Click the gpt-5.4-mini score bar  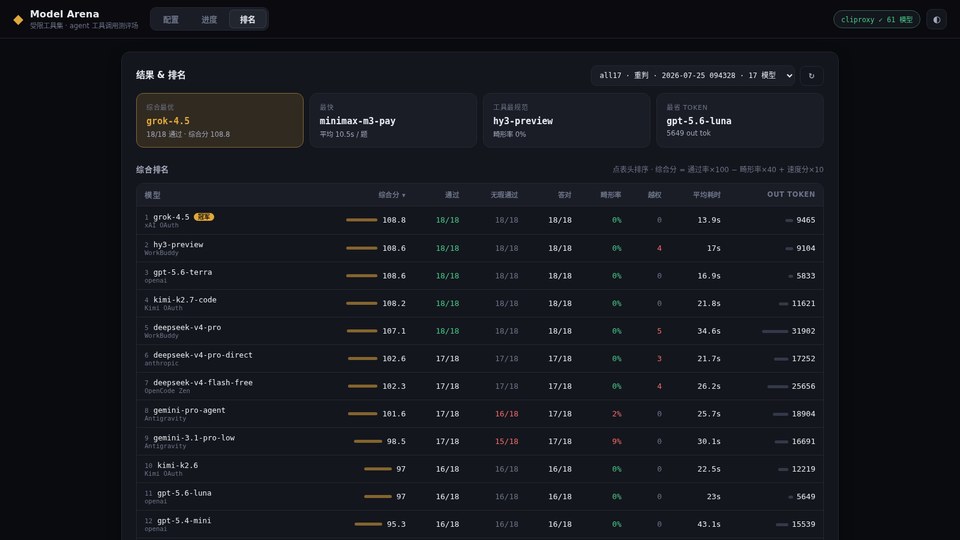tap(368, 524)
